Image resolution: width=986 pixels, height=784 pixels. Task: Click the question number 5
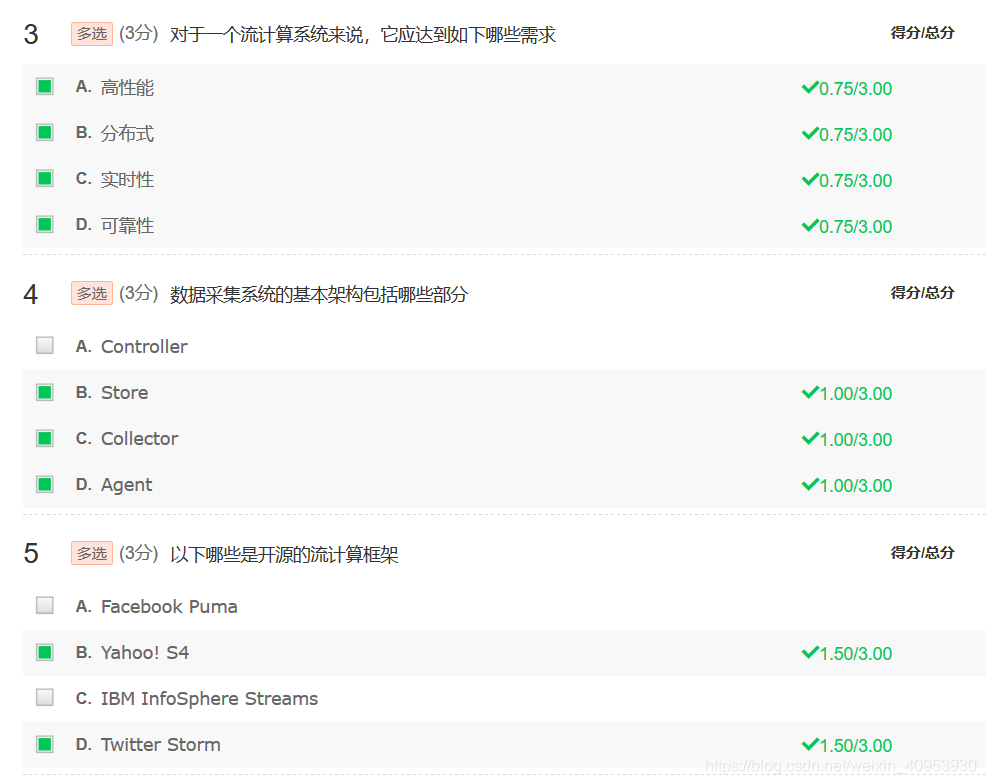point(31,554)
